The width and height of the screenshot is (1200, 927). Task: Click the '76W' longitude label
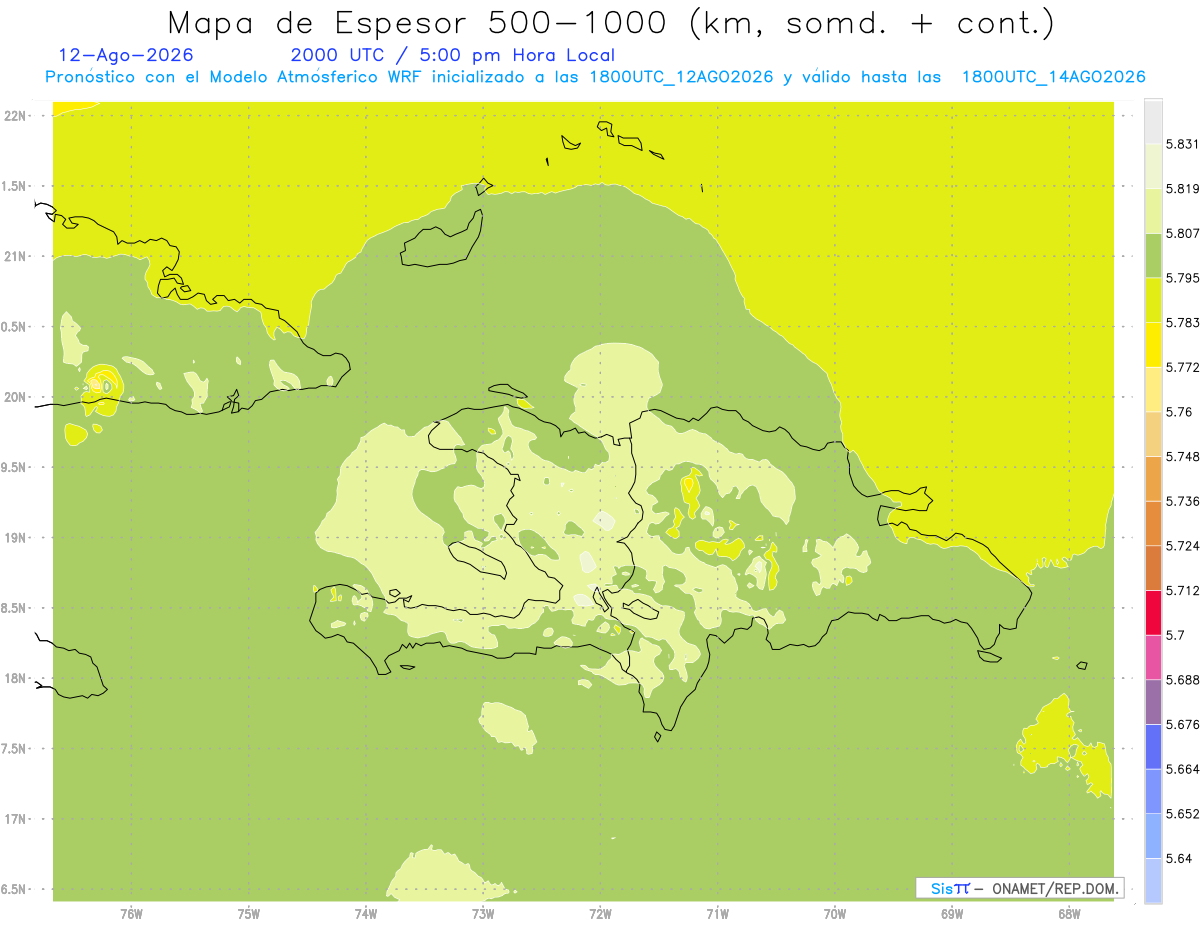131,913
